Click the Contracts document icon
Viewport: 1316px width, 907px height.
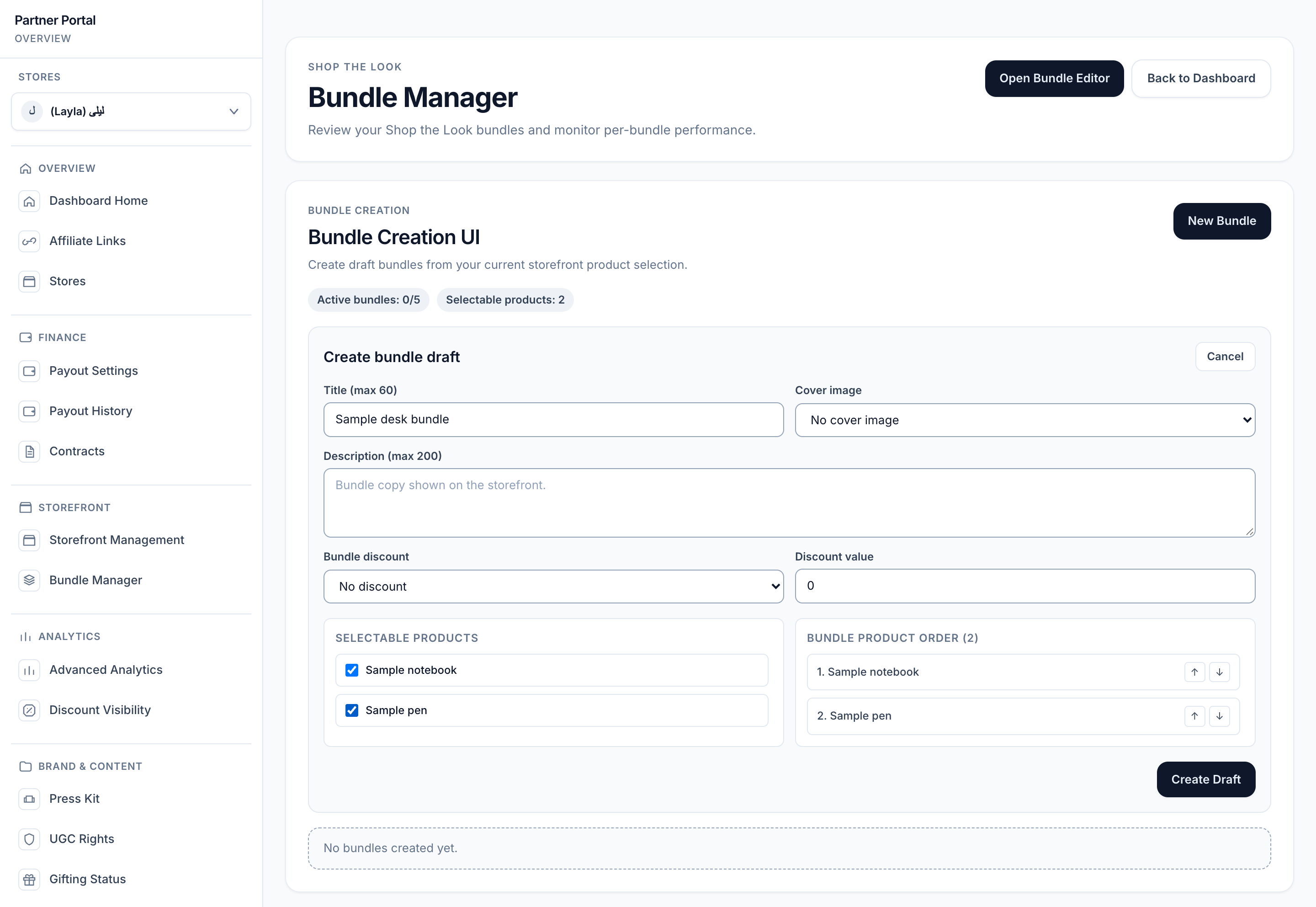[x=29, y=451]
